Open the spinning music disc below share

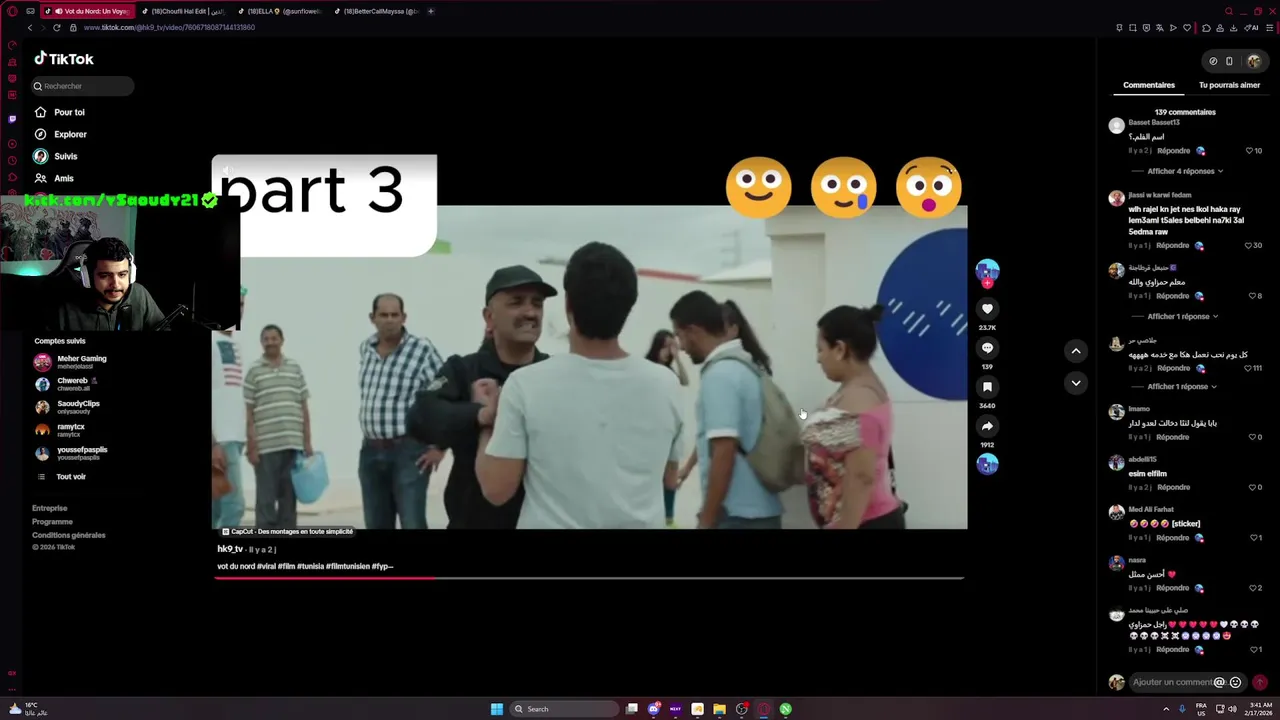pyautogui.click(x=987, y=464)
